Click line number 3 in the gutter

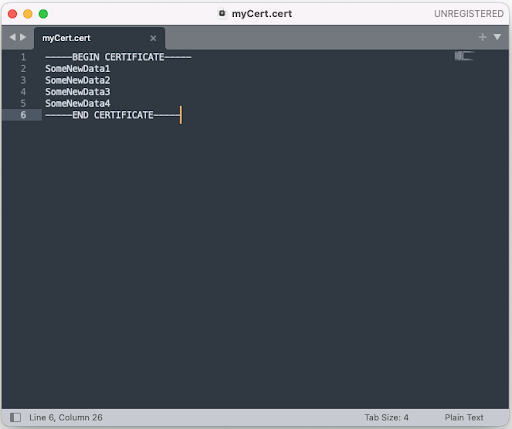pos(23,80)
